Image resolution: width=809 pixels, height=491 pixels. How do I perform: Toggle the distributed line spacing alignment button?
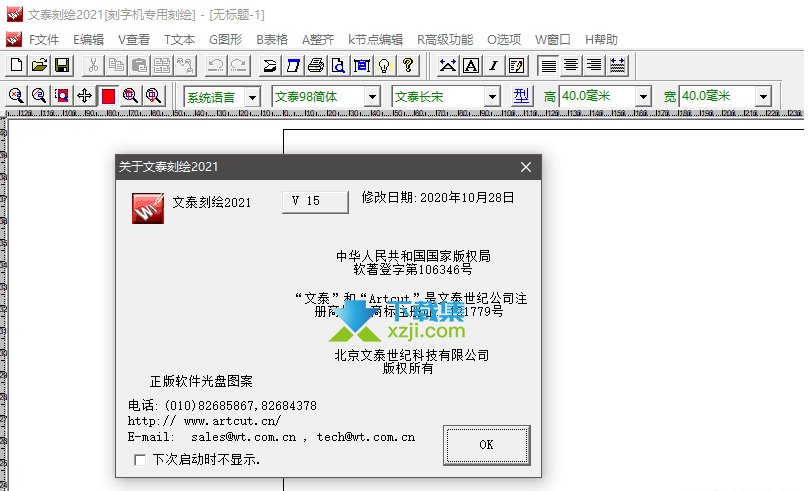coord(617,66)
